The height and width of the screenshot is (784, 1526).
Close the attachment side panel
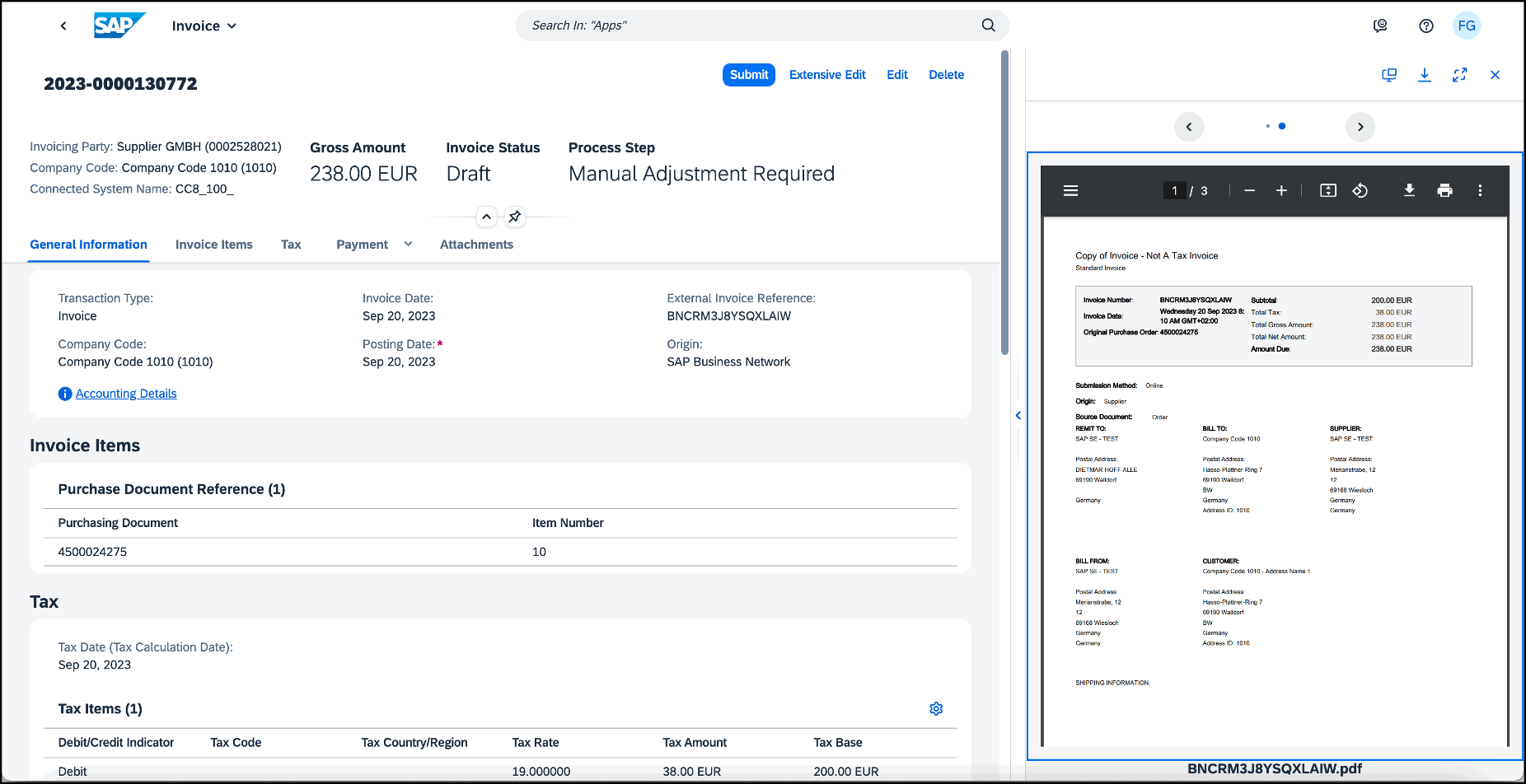(1495, 75)
